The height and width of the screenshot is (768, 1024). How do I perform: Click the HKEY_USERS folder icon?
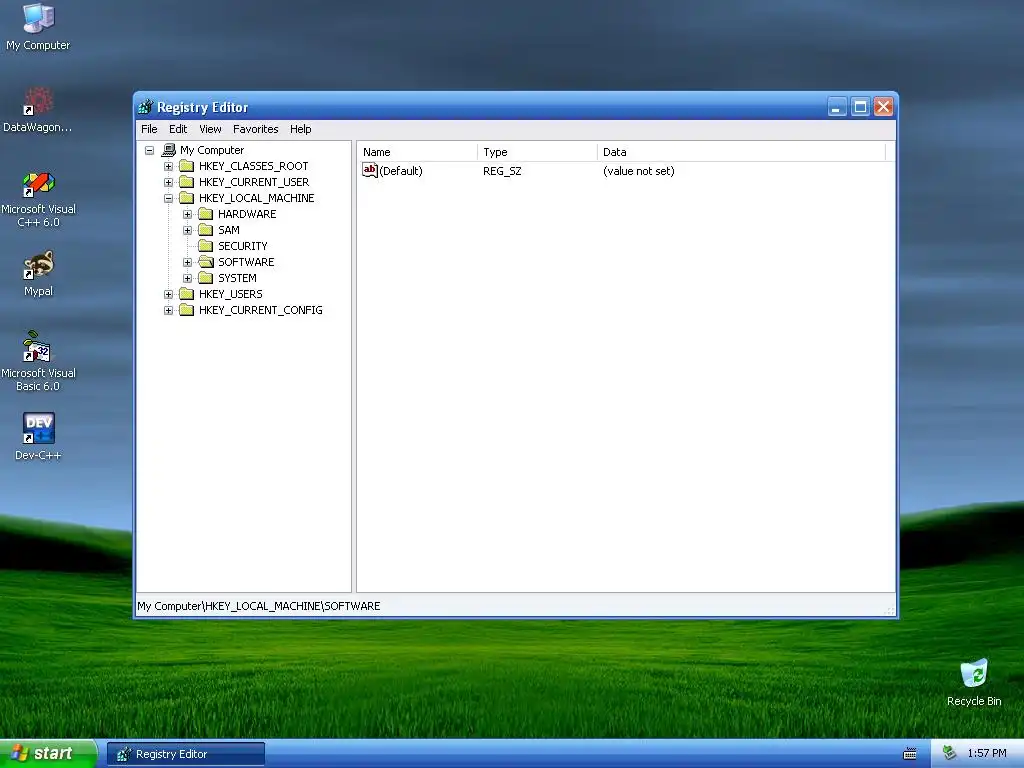click(x=187, y=294)
